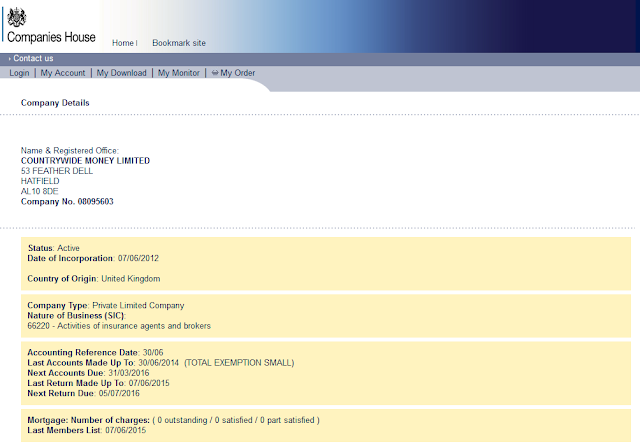
Task: Open My Account
Action: coord(63,73)
